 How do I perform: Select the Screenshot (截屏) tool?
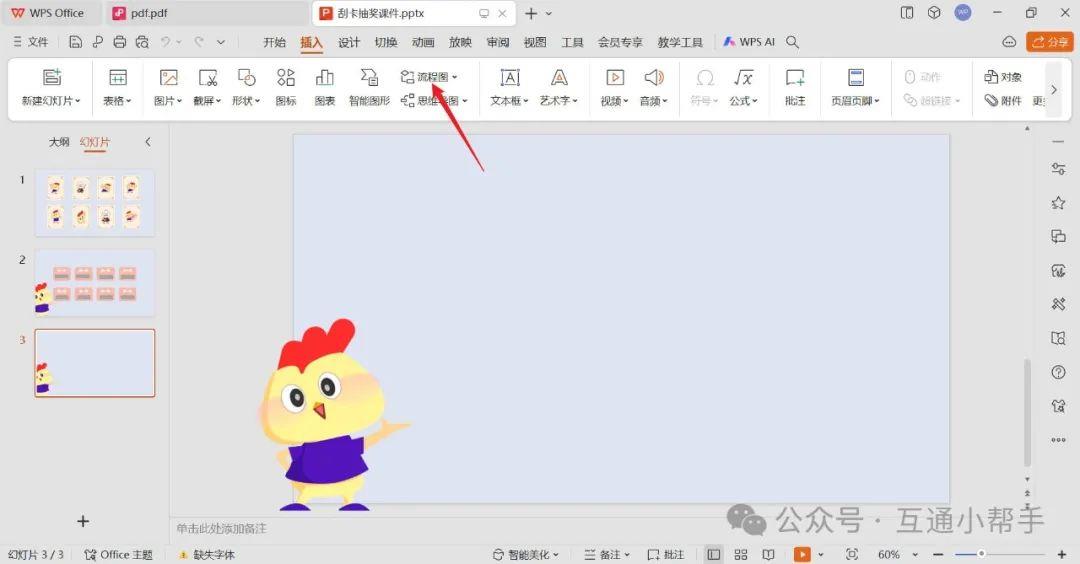pos(207,87)
